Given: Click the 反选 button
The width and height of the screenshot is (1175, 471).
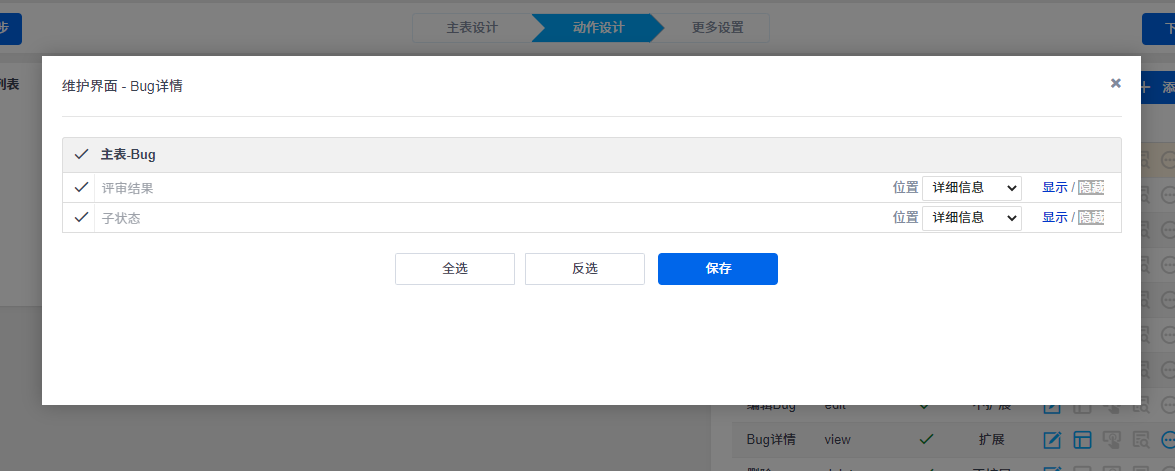Looking at the screenshot, I should (x=585, y=269).
